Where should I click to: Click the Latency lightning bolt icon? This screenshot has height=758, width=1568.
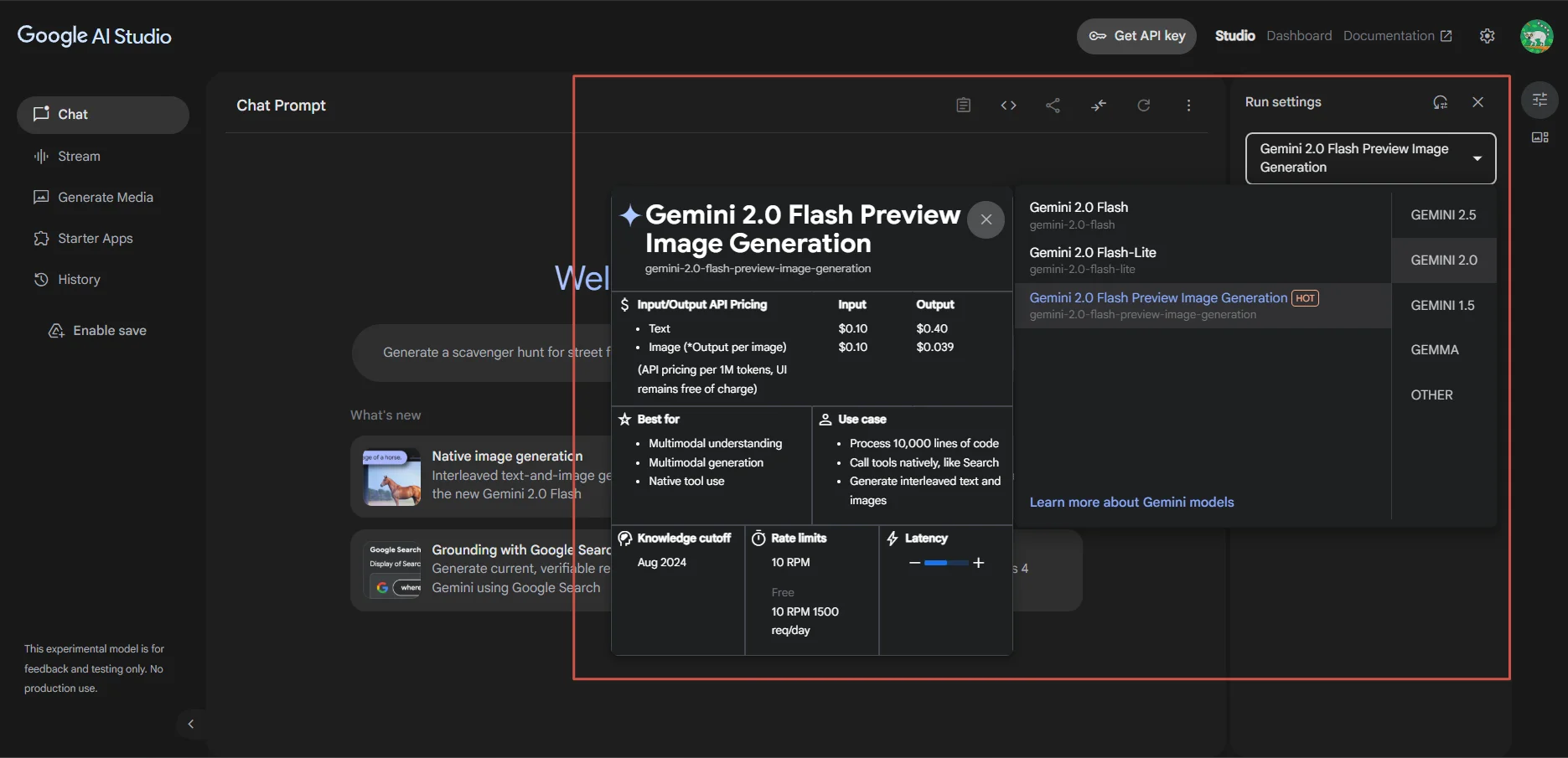click(x=893, y=539)
